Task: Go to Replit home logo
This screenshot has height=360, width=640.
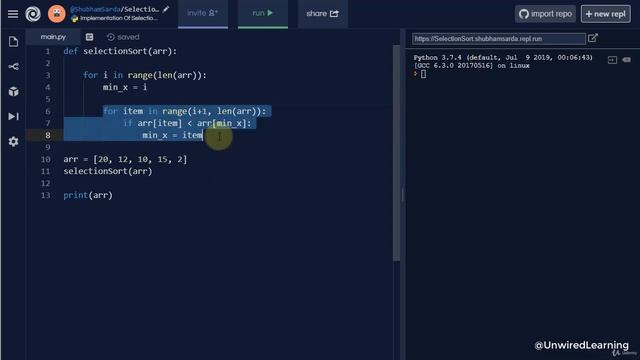Action: [33, 14]
